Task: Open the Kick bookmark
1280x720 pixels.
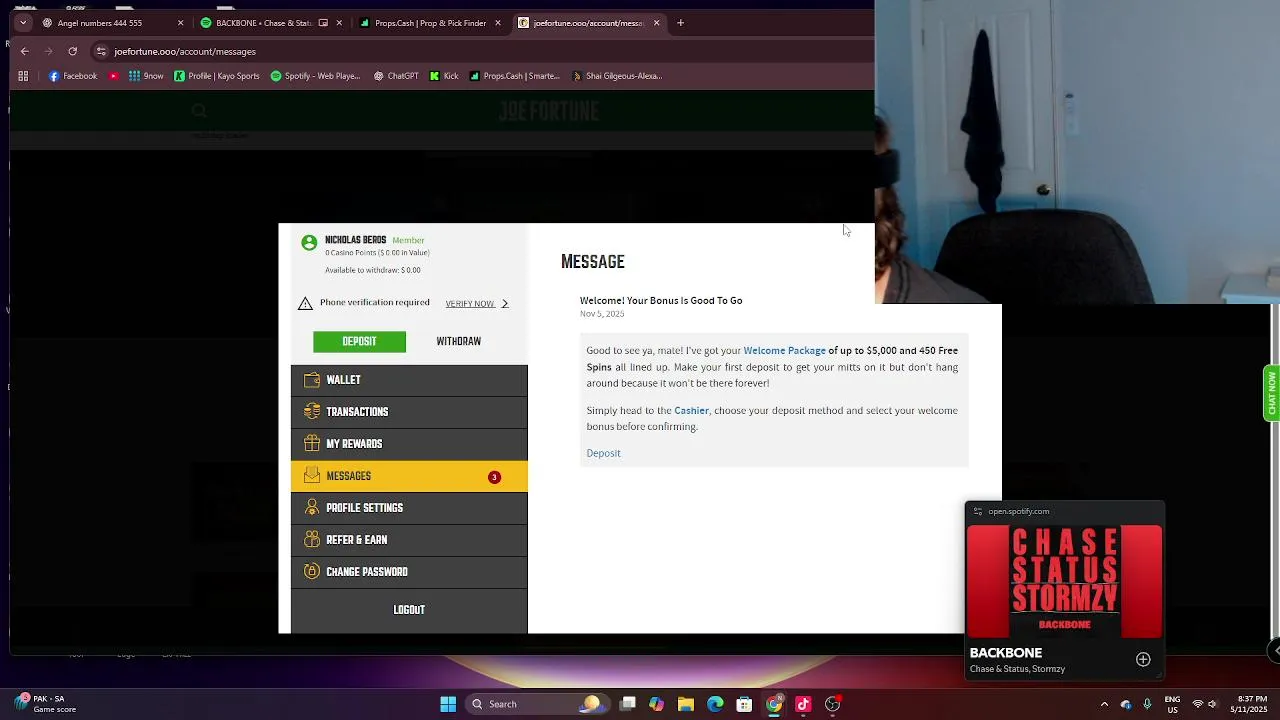Action: pos(444,76)
